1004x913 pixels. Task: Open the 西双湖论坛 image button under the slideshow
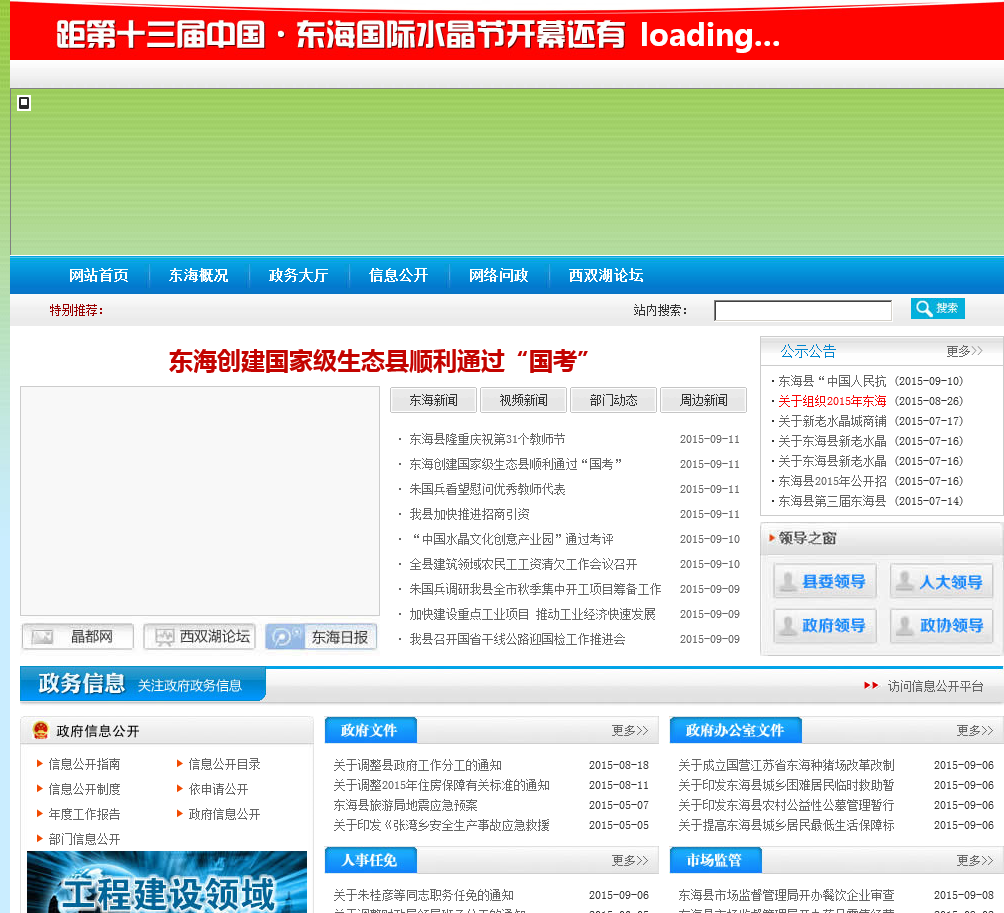pos(199,636)
